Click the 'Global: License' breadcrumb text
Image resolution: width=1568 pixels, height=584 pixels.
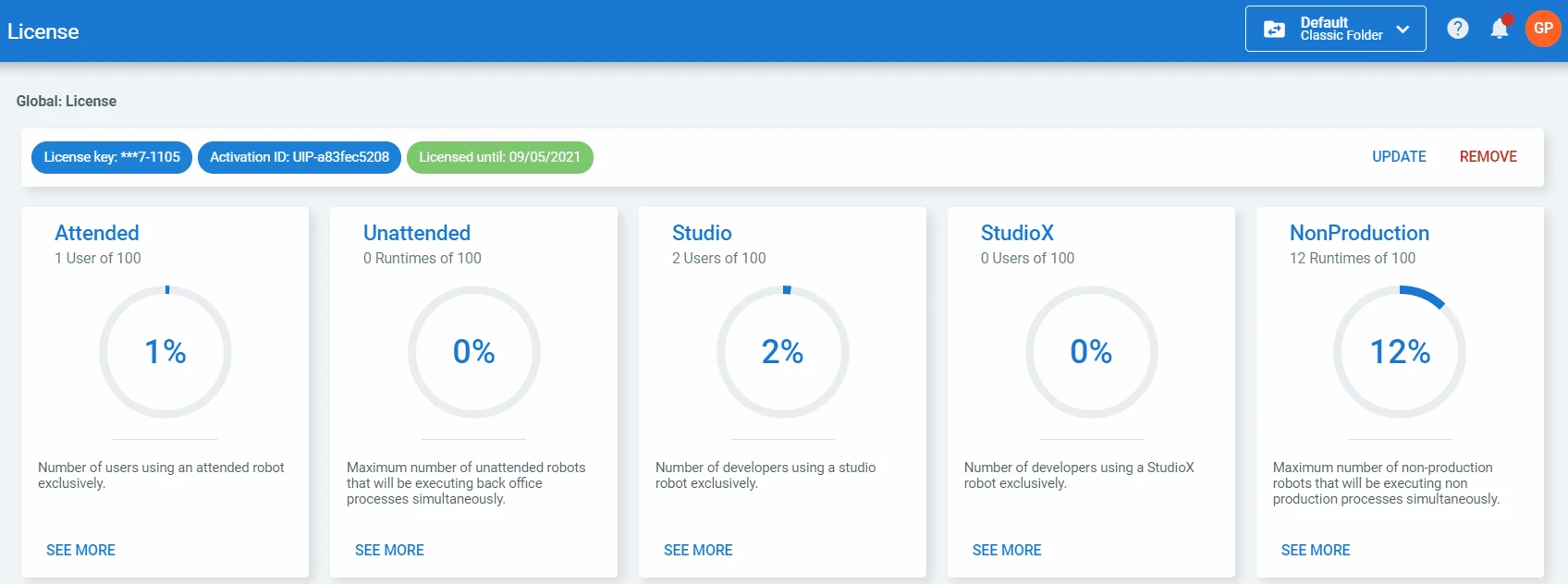pos(67,102)
